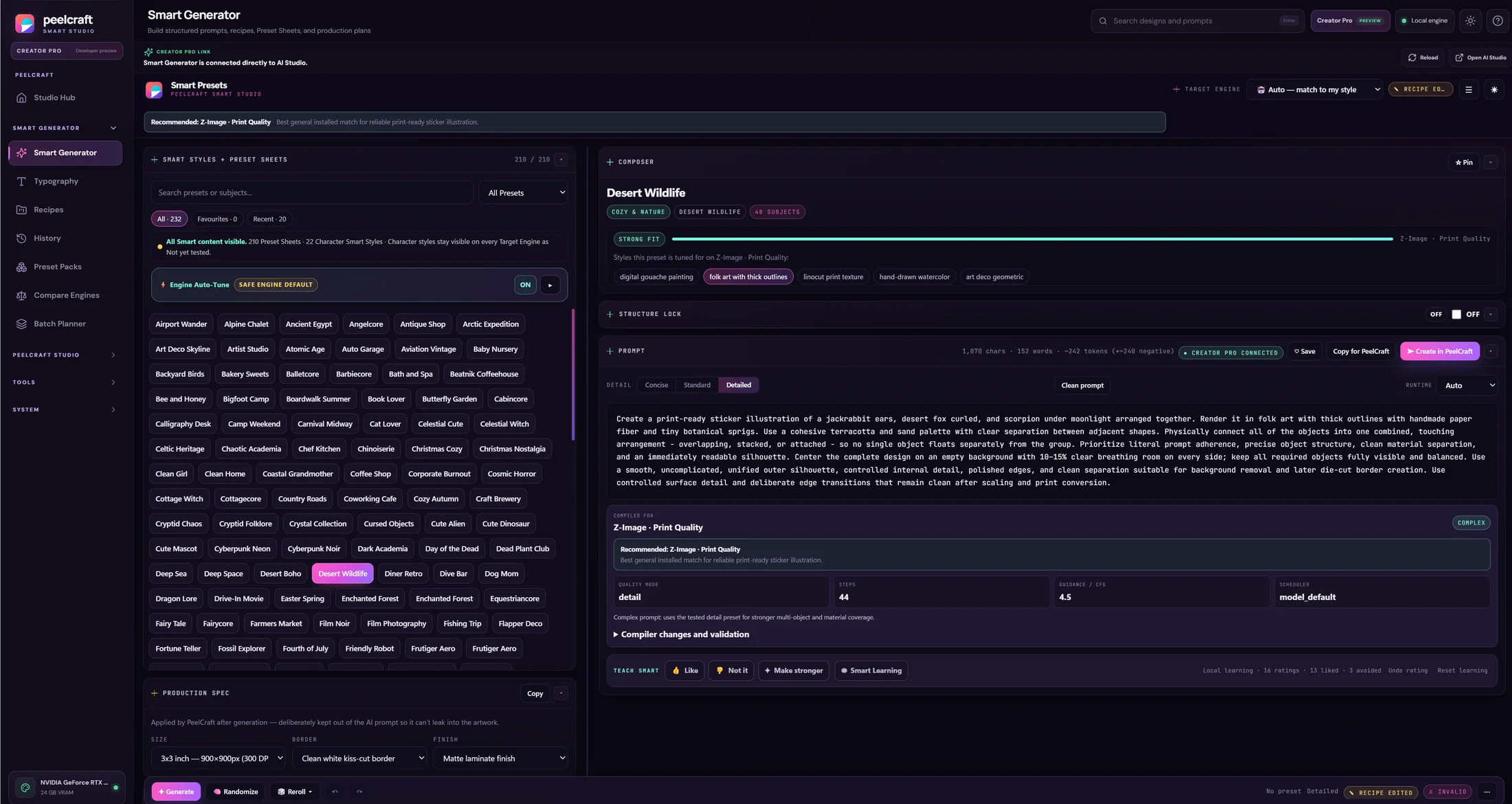This screenshot has height=804, width=1512.
Task: Switch to the Standard detail tab
Action: (697, 386)
